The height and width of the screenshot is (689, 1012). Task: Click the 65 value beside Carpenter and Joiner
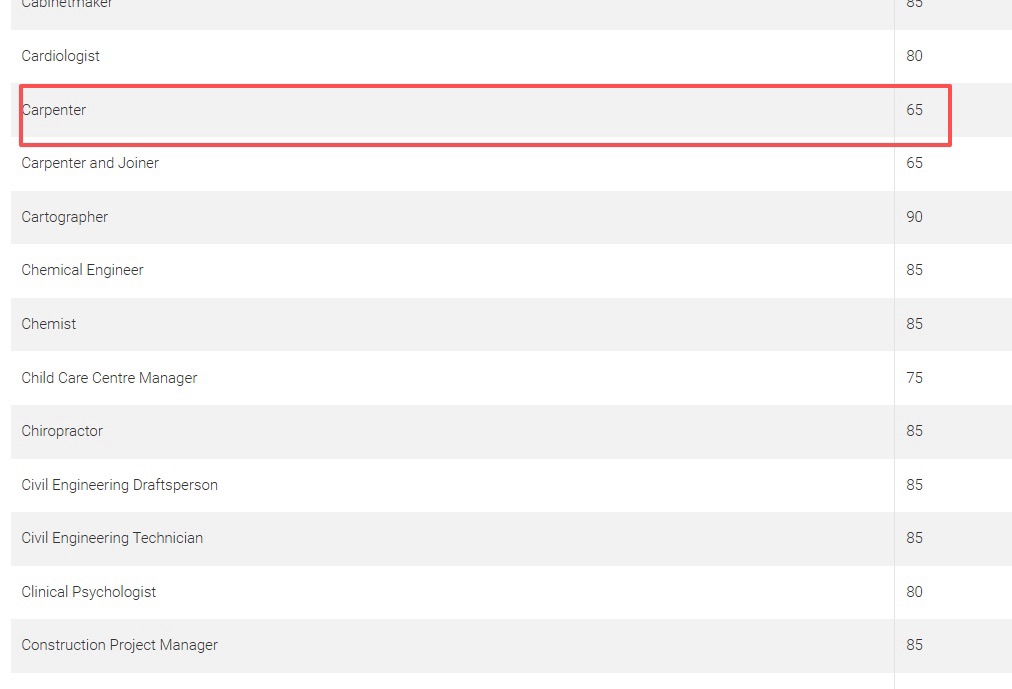[914, 163]
